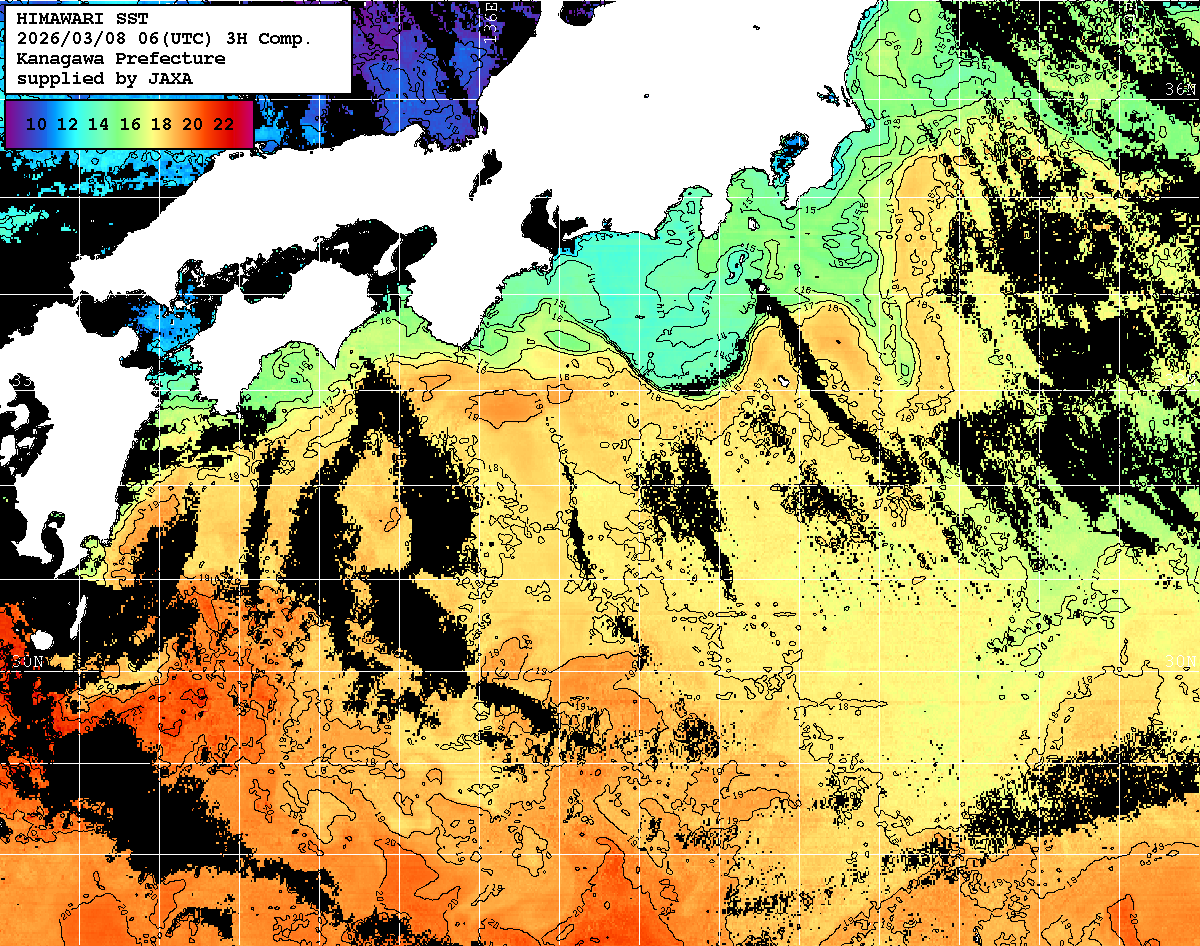Select the 16 degree legend value

(x=130, y=125)
